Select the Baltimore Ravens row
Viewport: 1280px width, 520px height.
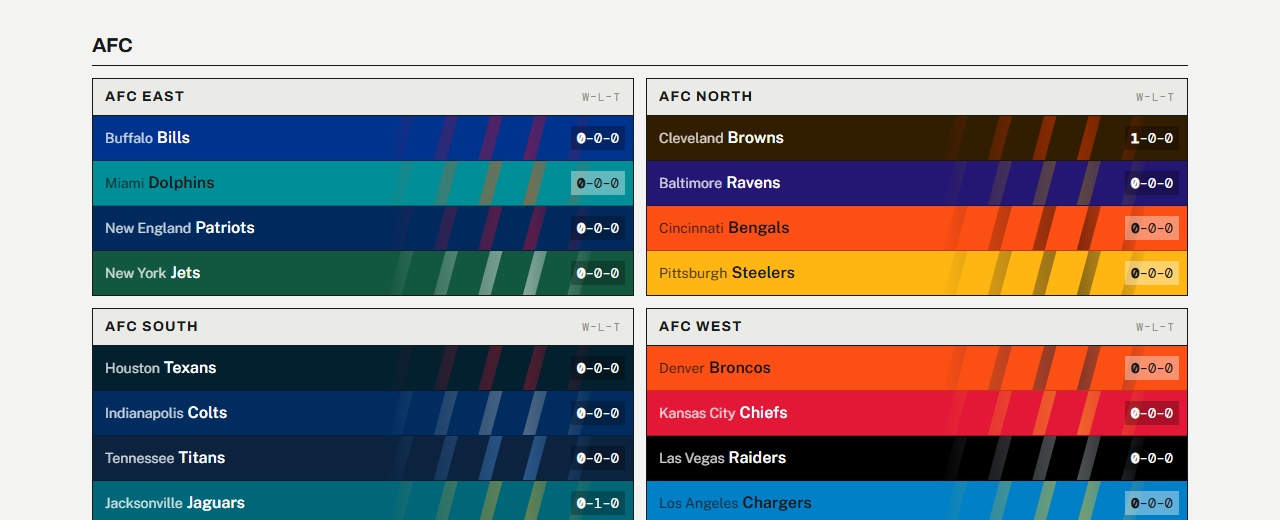pos(917,183)
